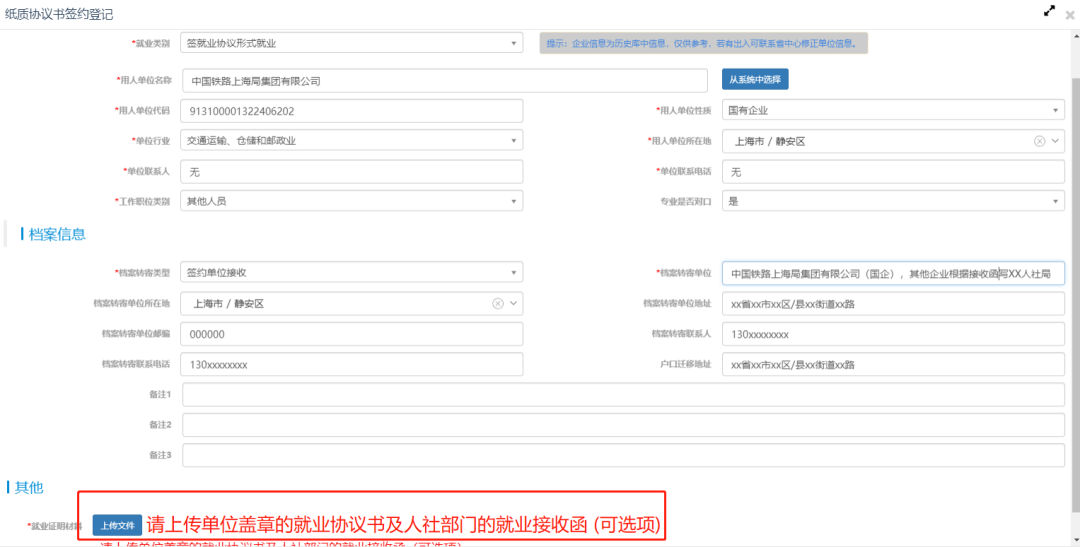Screen dimensions: 1080x547
Task: Focus the 档案转寄单位 input field
Action: 893,274
